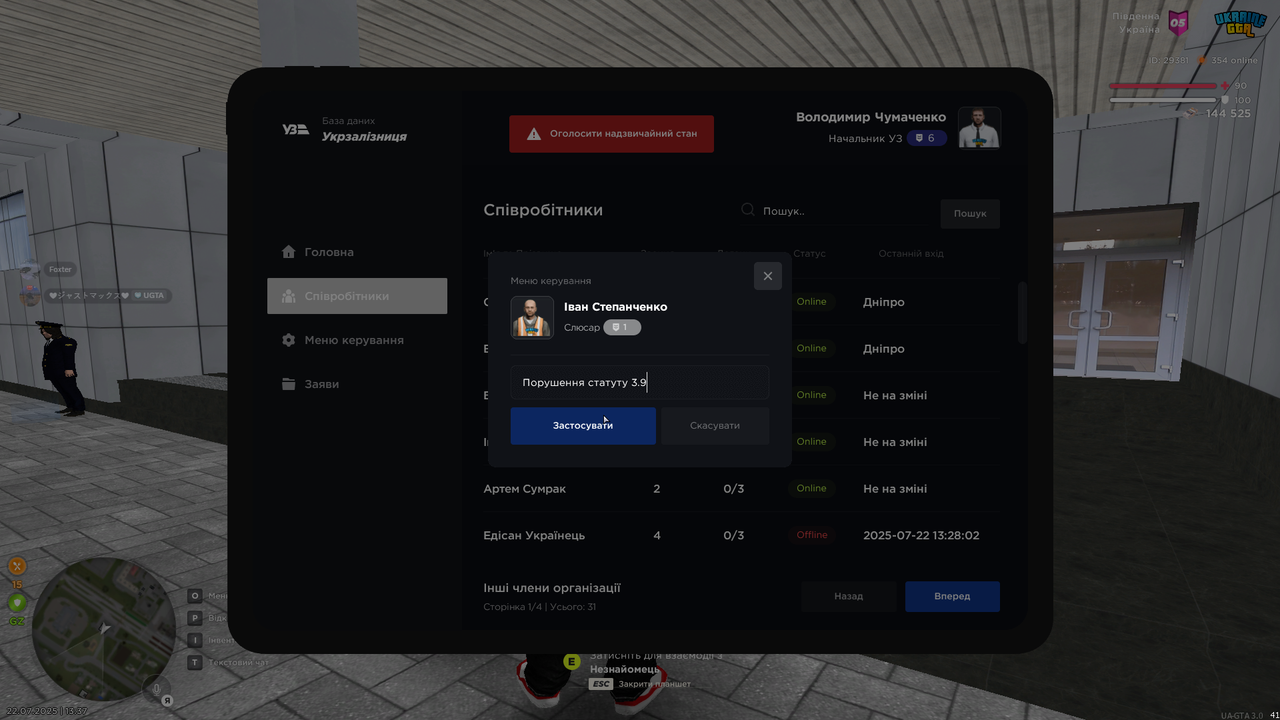Click the pink 05 server badge
Viewport: 1280px width, 720px height.
point(1179,22)
